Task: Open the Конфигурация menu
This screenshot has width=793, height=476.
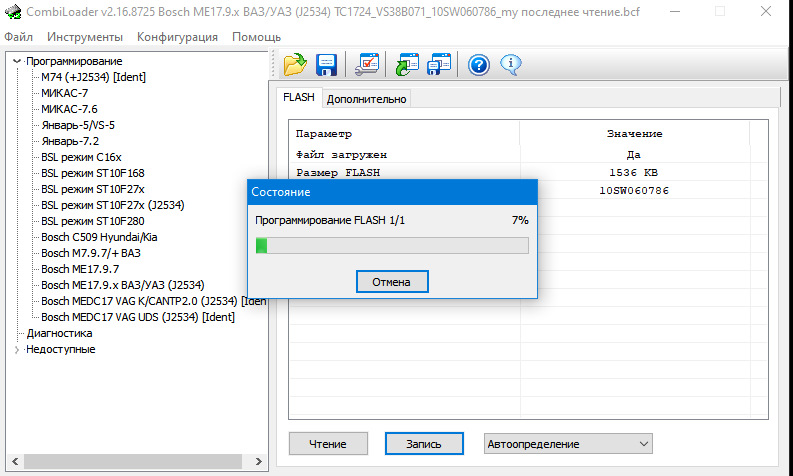Action: click(177, 37)
